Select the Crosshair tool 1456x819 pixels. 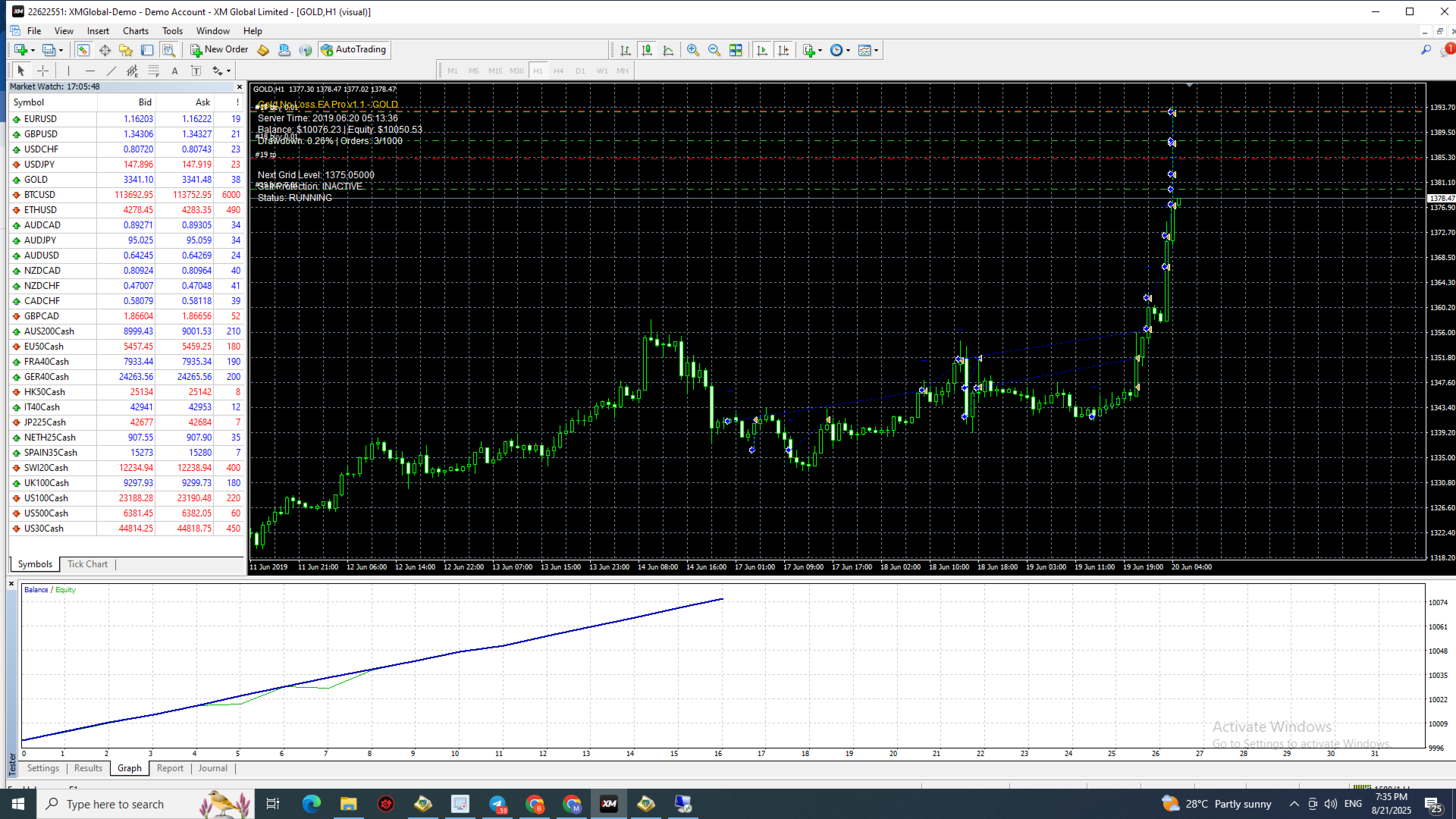click(43, 71)
